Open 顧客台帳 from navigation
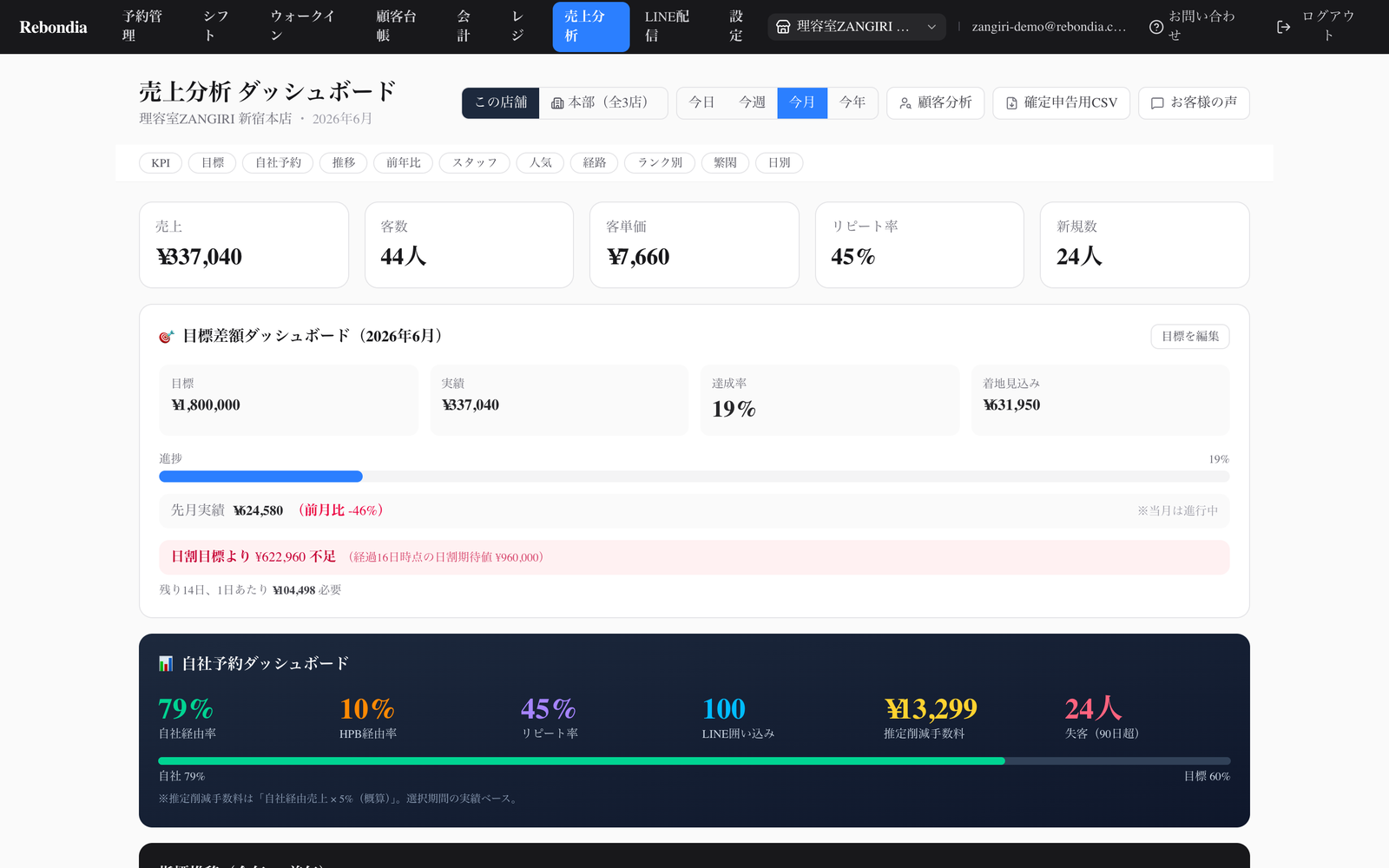The height and width of the screenshot is (868, 1389). pyautogui.click(x=396, y=26)
